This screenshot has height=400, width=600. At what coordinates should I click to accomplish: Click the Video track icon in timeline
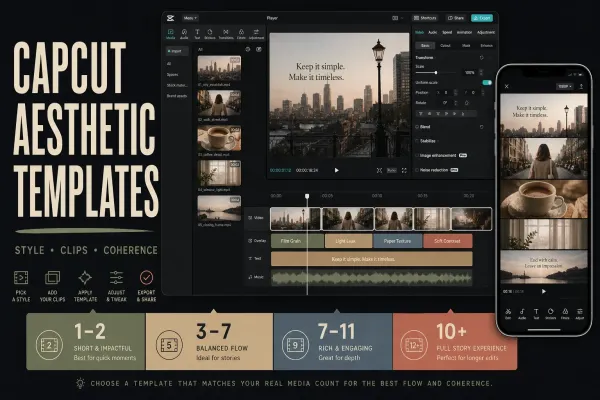250,218
